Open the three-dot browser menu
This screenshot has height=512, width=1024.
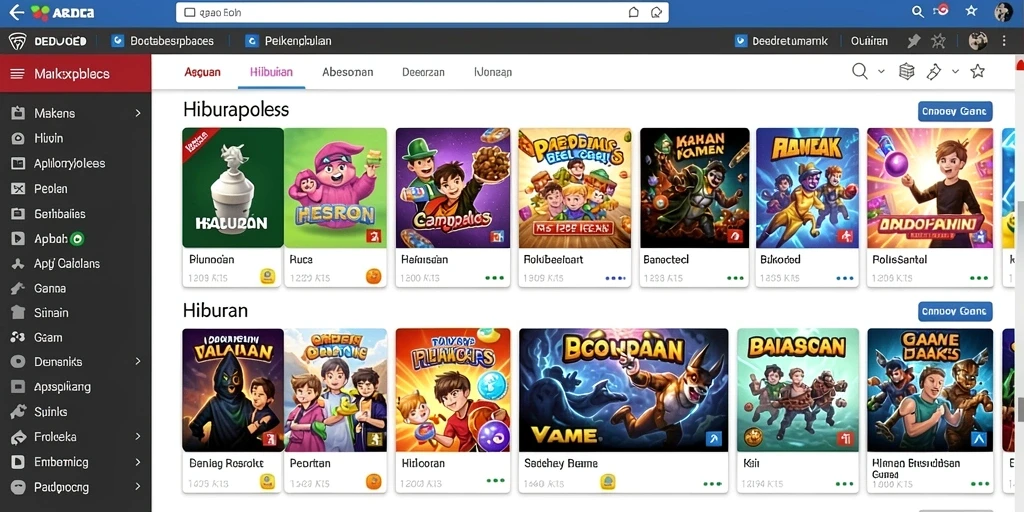coord(1004,41)
